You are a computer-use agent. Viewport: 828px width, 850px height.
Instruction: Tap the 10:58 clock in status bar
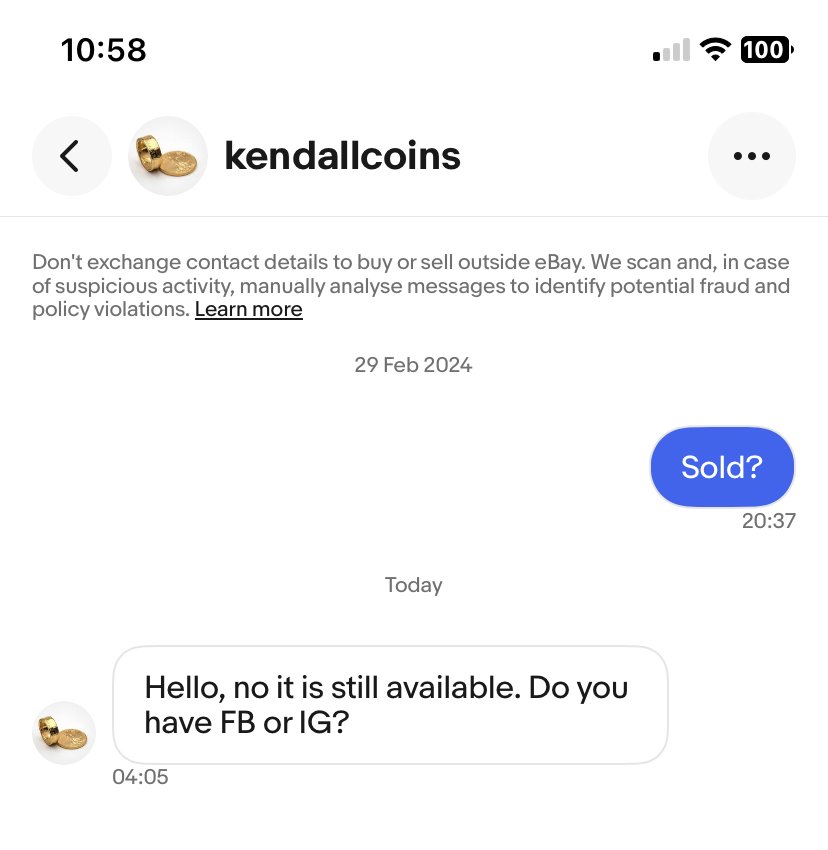104,50
